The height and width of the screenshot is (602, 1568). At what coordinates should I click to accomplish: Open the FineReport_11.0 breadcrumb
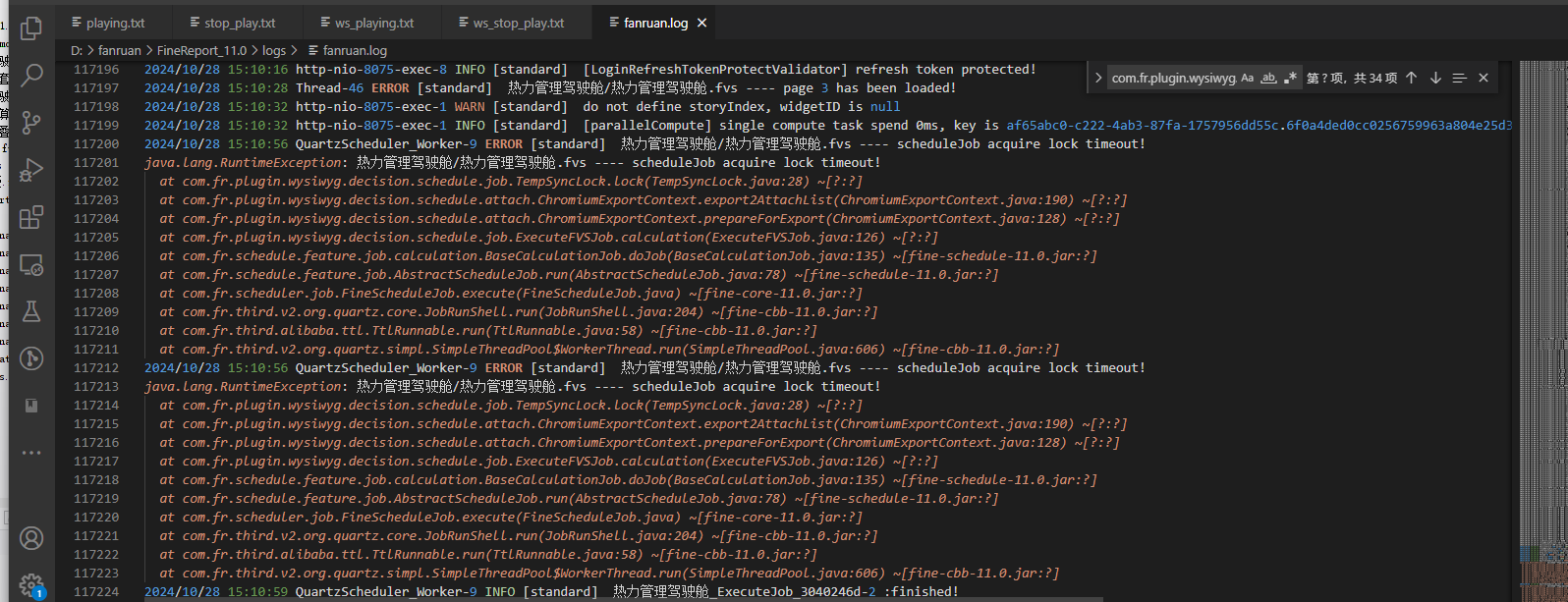[x=201, y=50]
